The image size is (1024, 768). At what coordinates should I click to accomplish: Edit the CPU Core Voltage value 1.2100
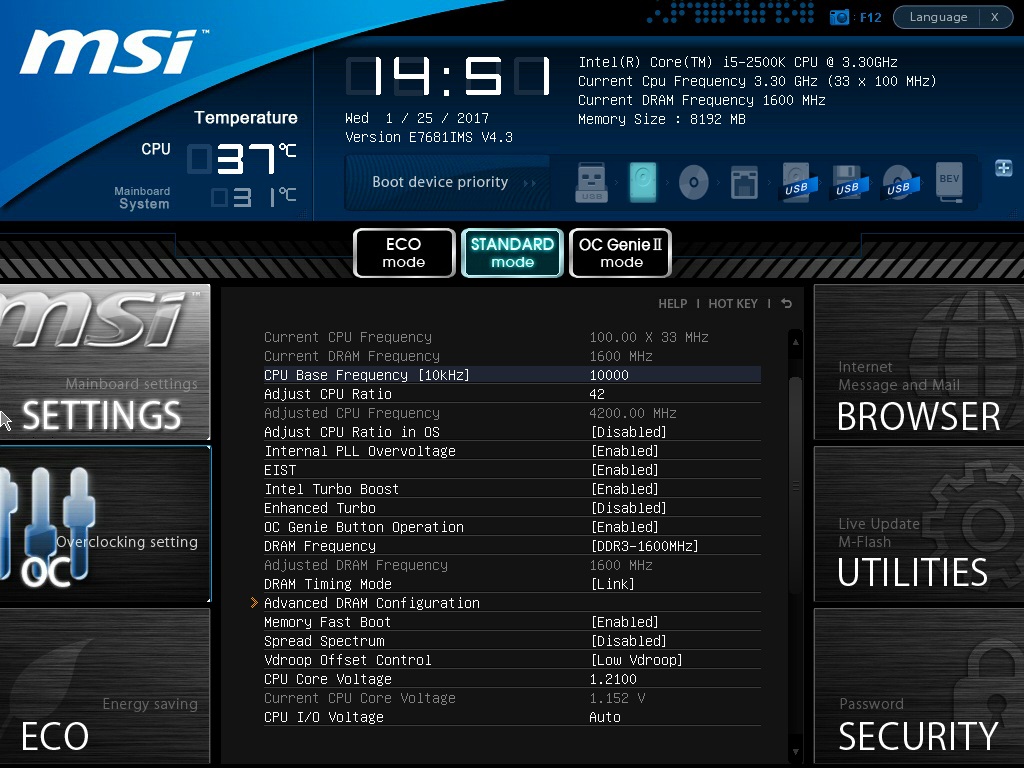click(x=613, y=679)
